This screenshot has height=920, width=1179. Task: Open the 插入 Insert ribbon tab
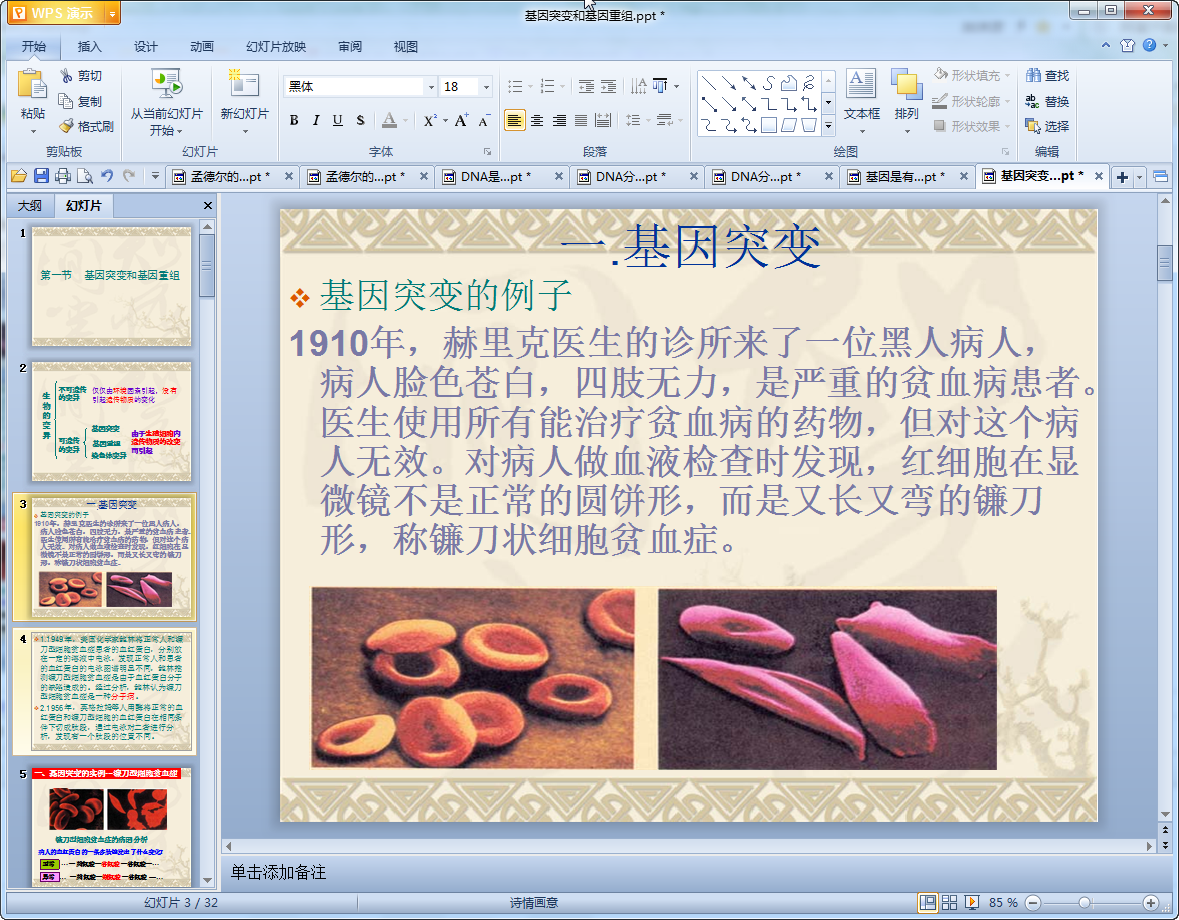pyautogui.click(x=89, y=47)
